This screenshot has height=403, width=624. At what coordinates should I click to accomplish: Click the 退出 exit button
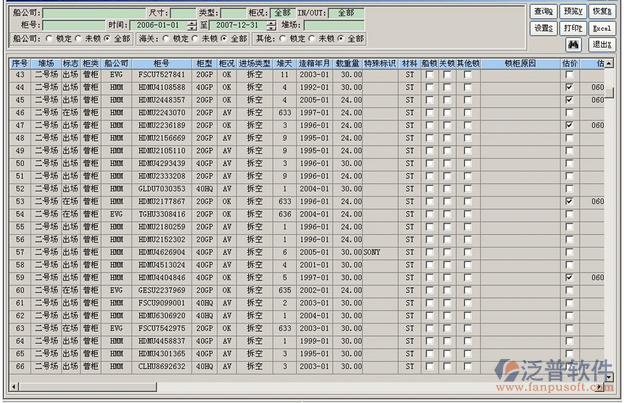coord(601,44)
